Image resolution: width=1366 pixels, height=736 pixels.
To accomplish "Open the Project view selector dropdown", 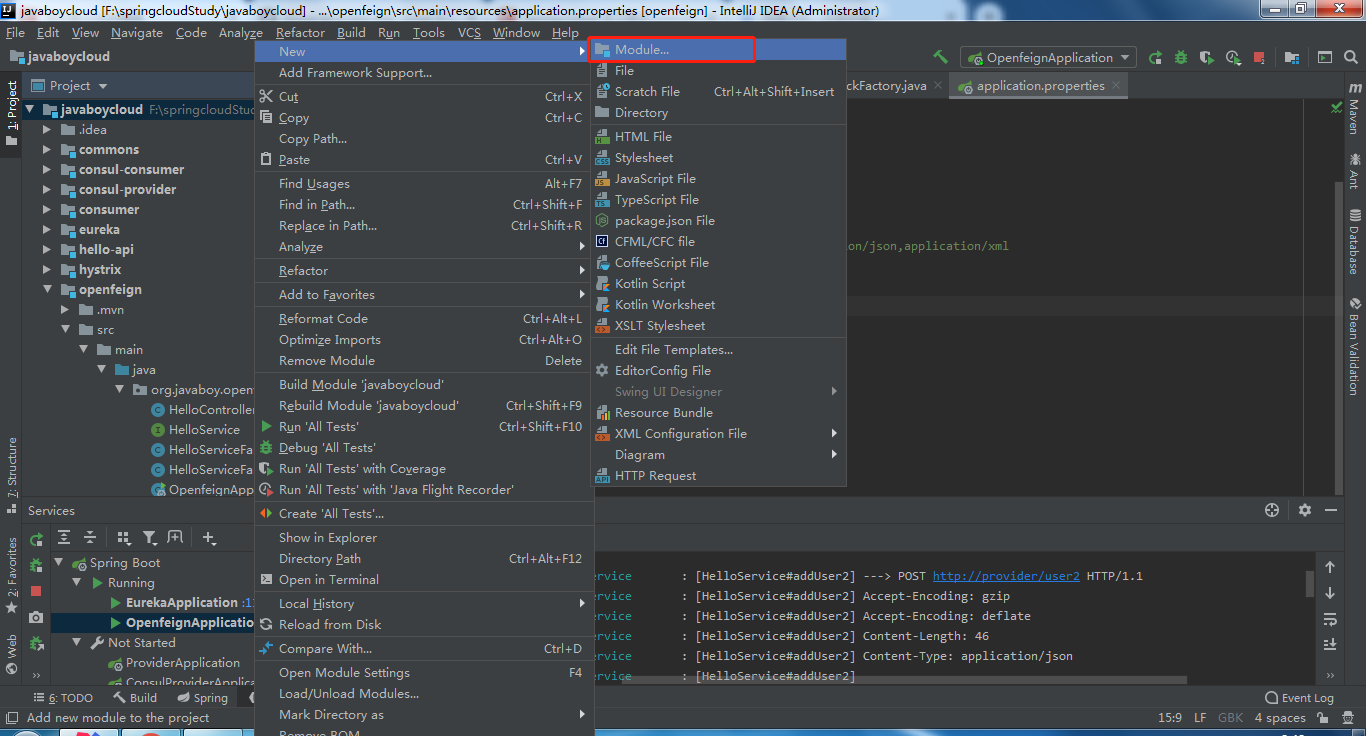I will [x=69, y=86].
